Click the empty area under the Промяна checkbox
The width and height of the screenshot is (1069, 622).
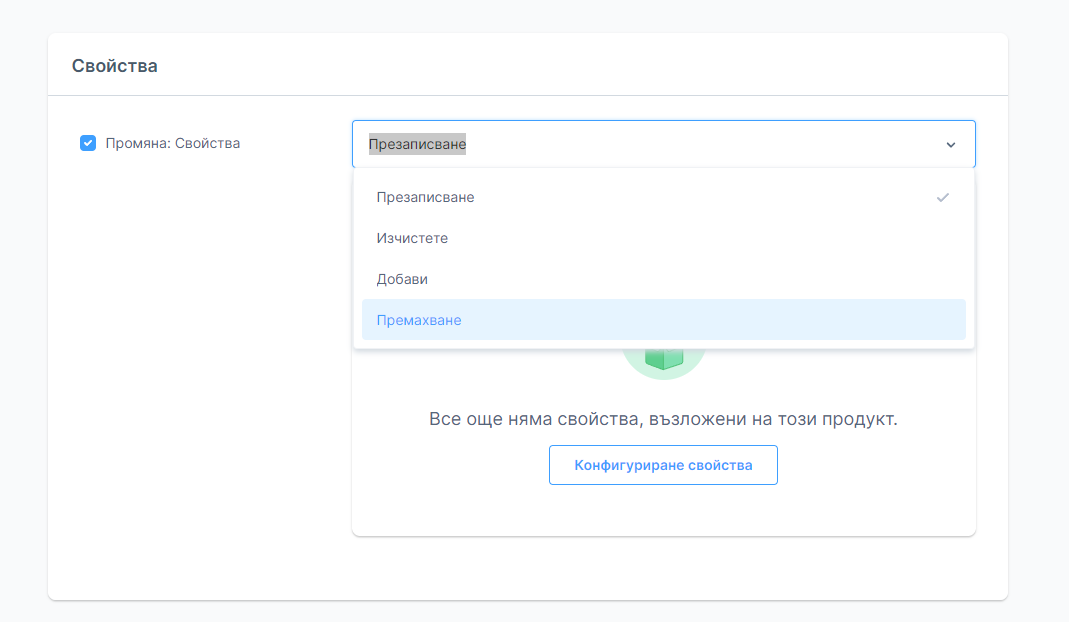[x=200, y=350]
